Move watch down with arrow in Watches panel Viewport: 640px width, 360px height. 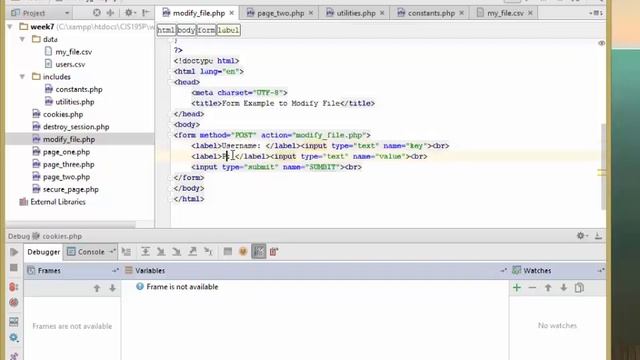(564, 288)
